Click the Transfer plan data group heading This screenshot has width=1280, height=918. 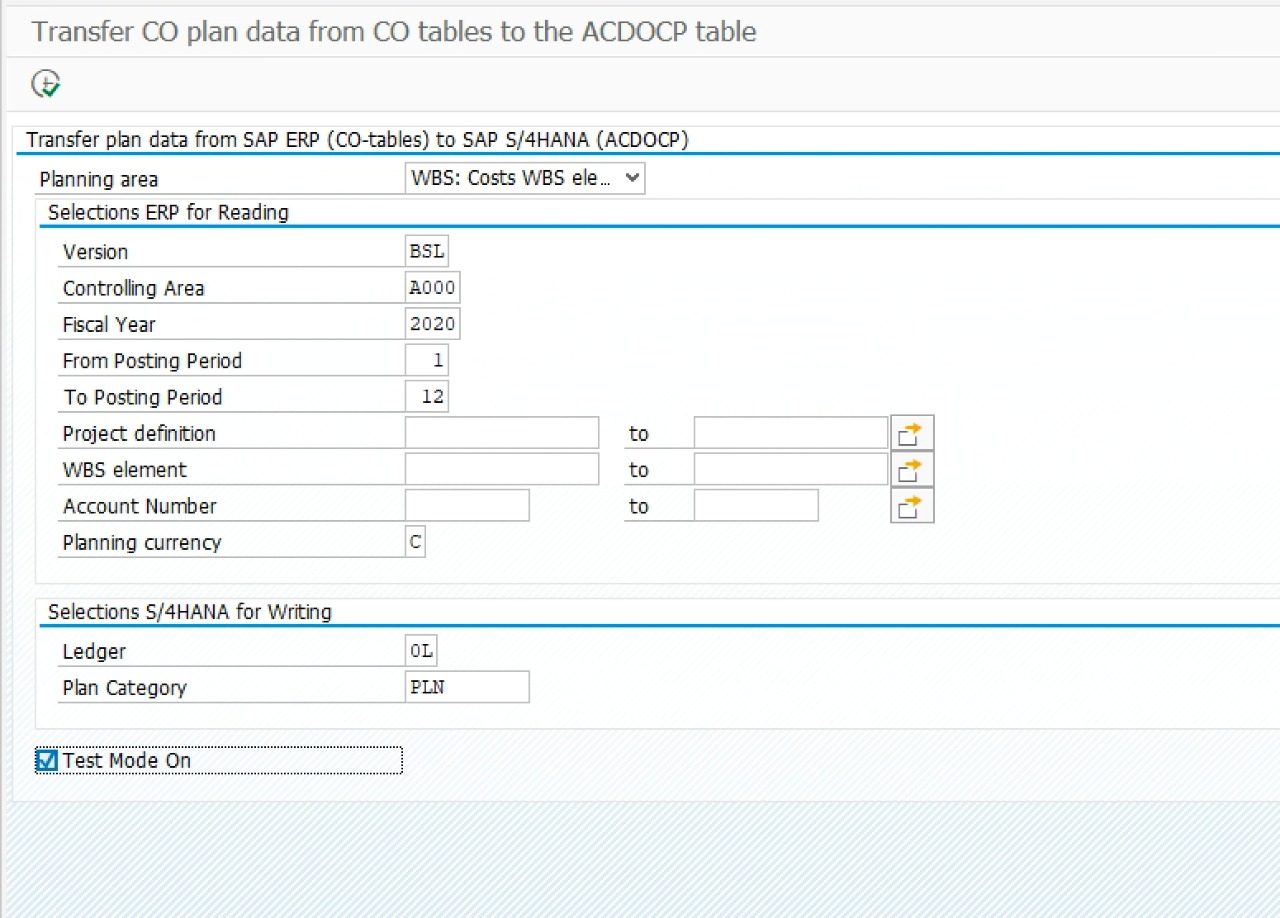(x=358, y=140)
